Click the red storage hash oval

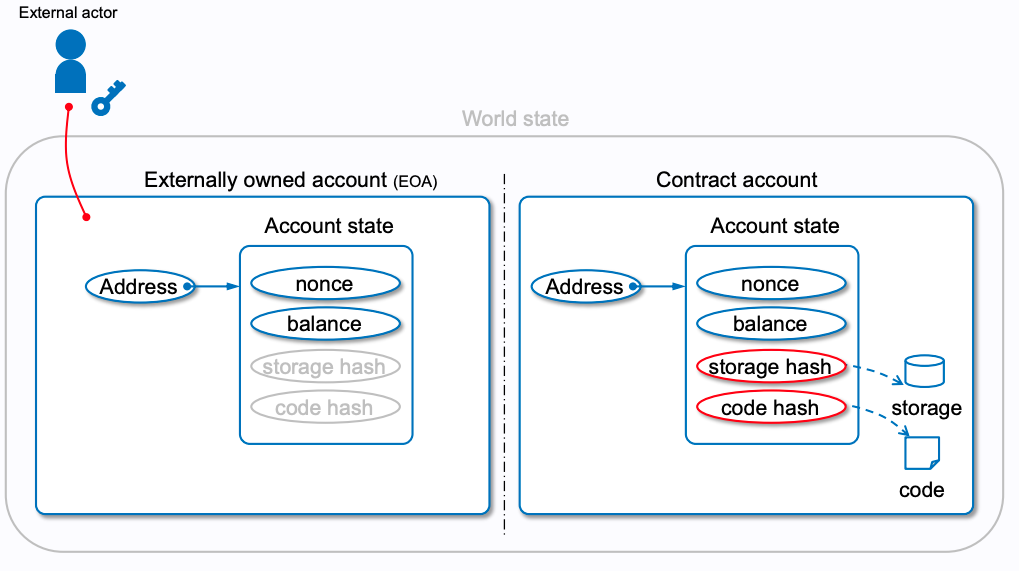click(x=771, y=366)
